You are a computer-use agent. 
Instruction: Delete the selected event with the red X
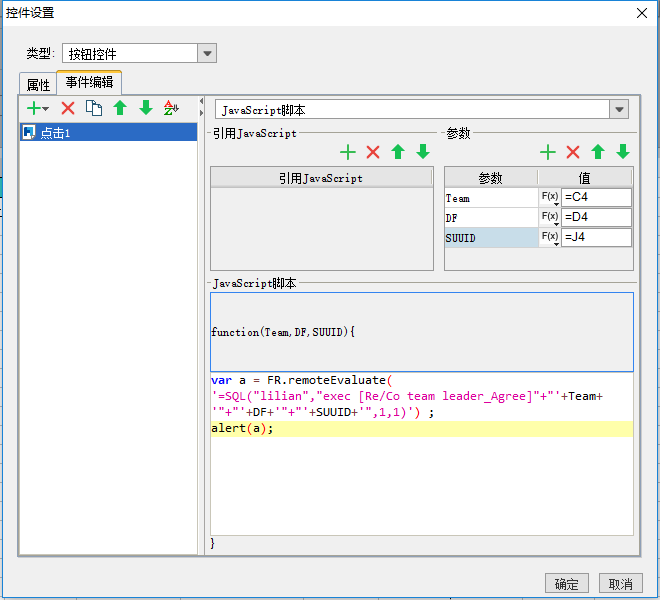click(x=68, y=109)
